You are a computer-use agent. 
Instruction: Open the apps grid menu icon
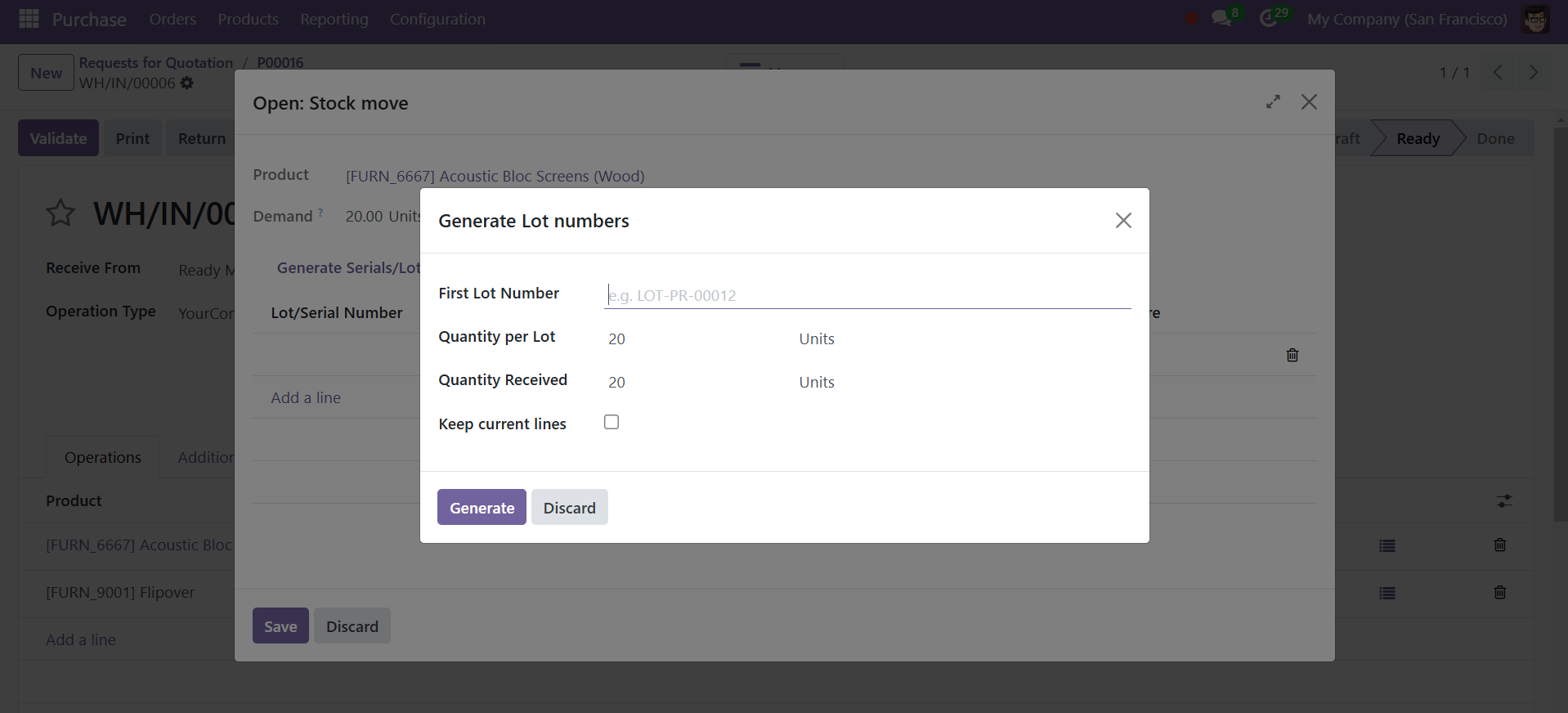pos(29,19)
